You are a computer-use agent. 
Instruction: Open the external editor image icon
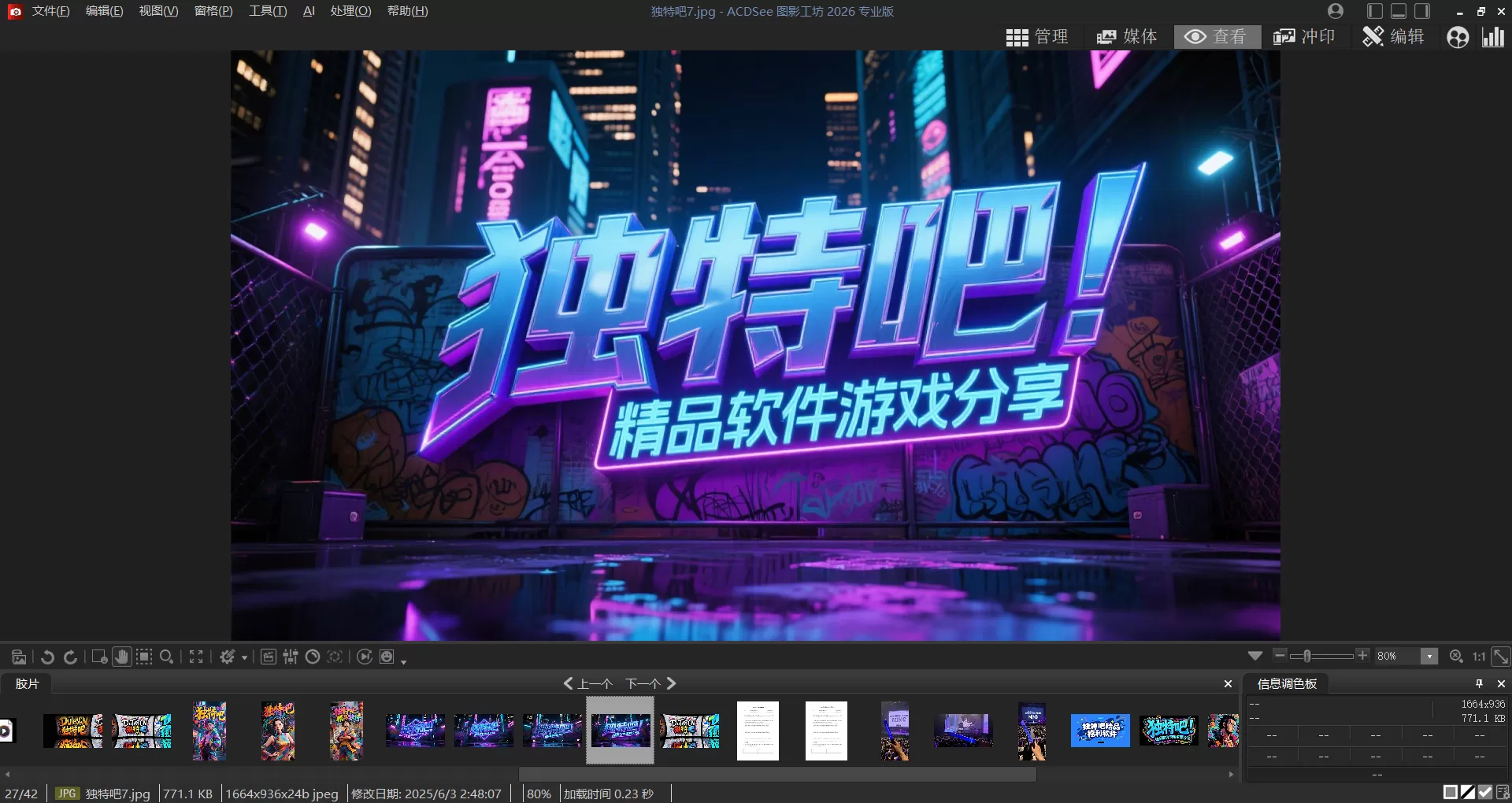point(19,657)
